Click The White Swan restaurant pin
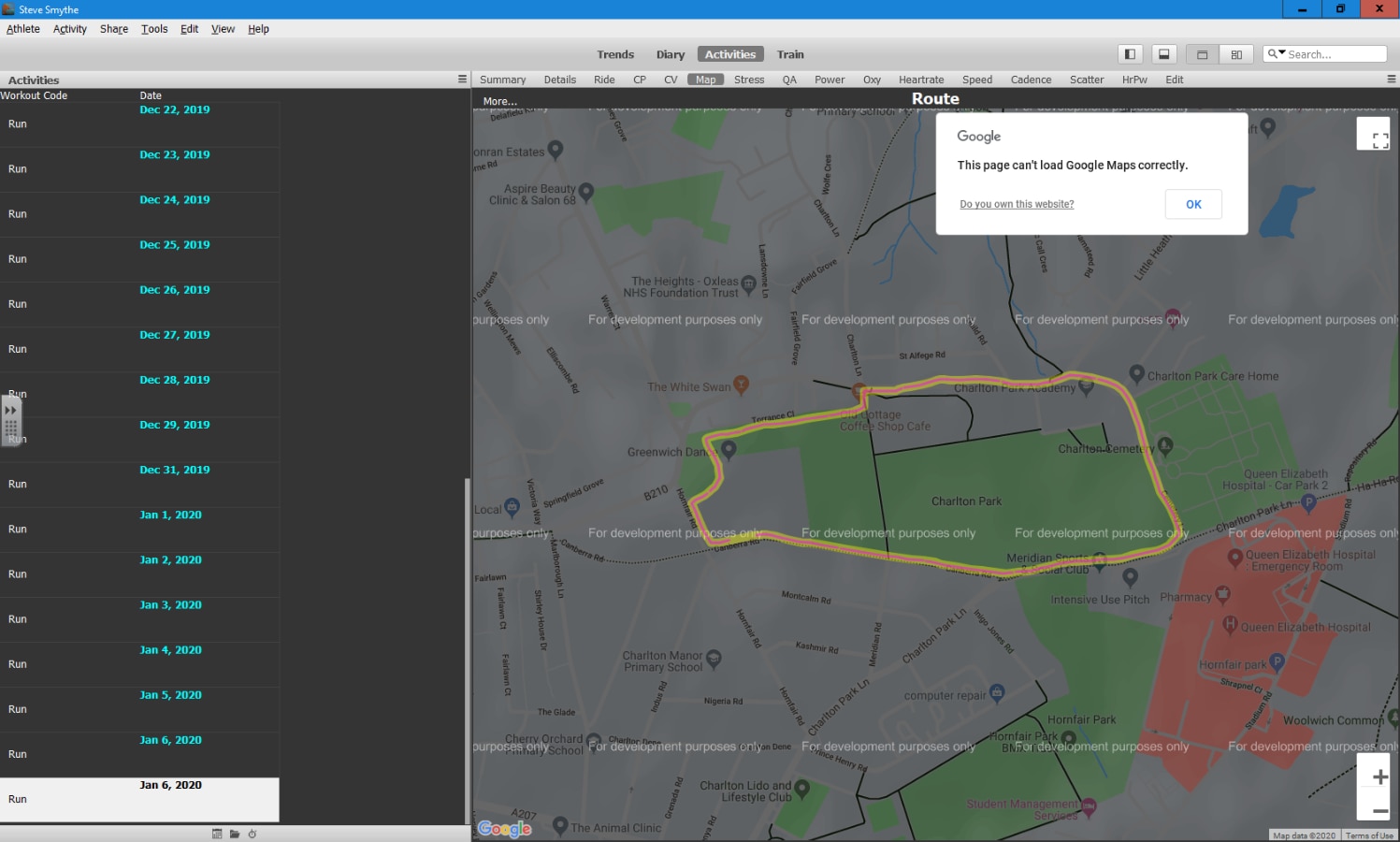 click(741, 384)
